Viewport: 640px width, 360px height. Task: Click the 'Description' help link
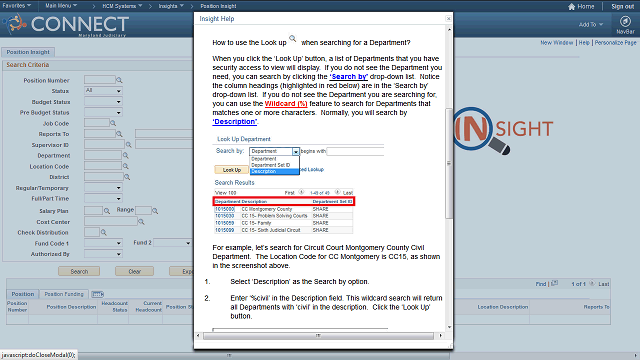point(235,121)
